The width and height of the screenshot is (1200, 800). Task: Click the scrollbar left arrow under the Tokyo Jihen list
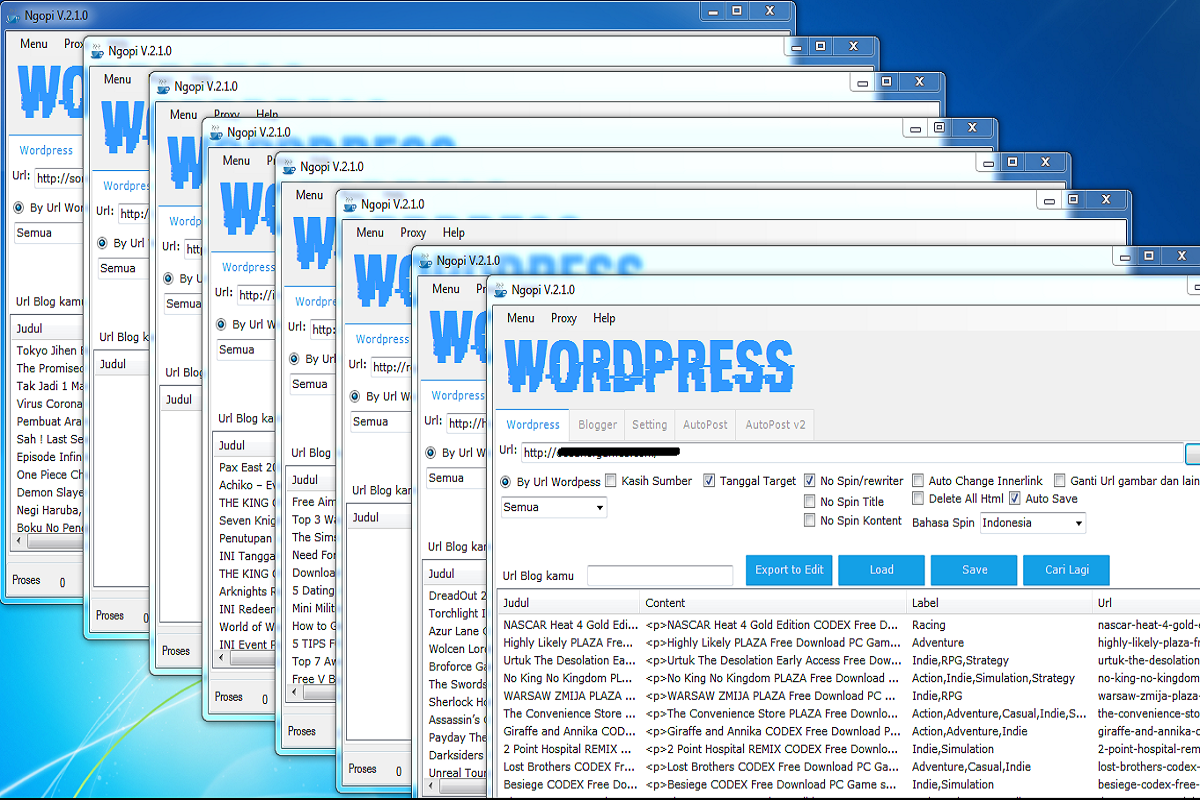(x=20, y=542)
